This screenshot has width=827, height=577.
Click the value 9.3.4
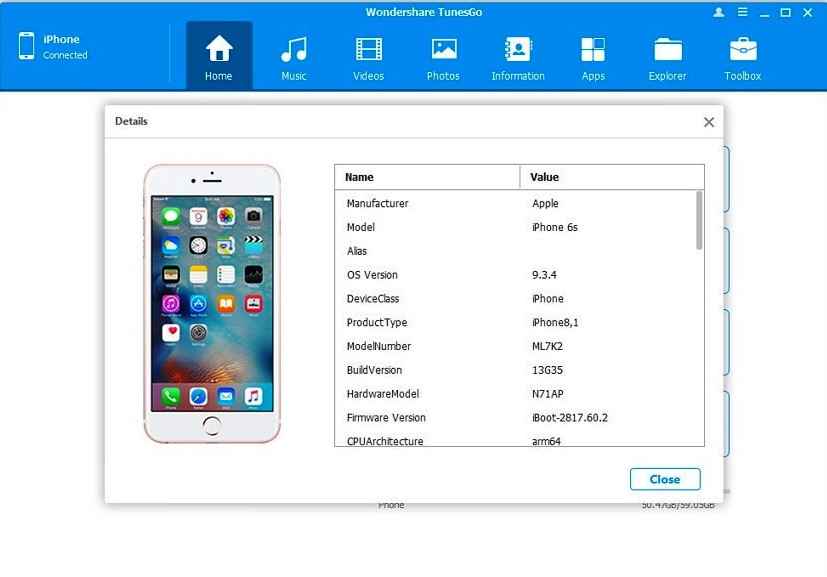[x=544, y=275]
